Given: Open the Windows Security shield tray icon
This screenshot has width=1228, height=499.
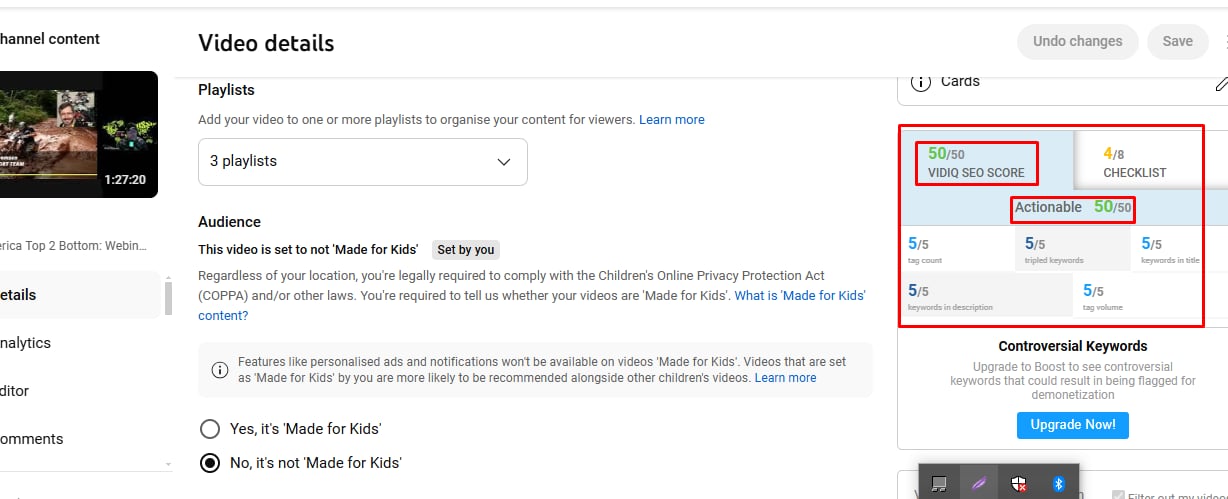Looking at the screenshot, I should point(1018,484).
